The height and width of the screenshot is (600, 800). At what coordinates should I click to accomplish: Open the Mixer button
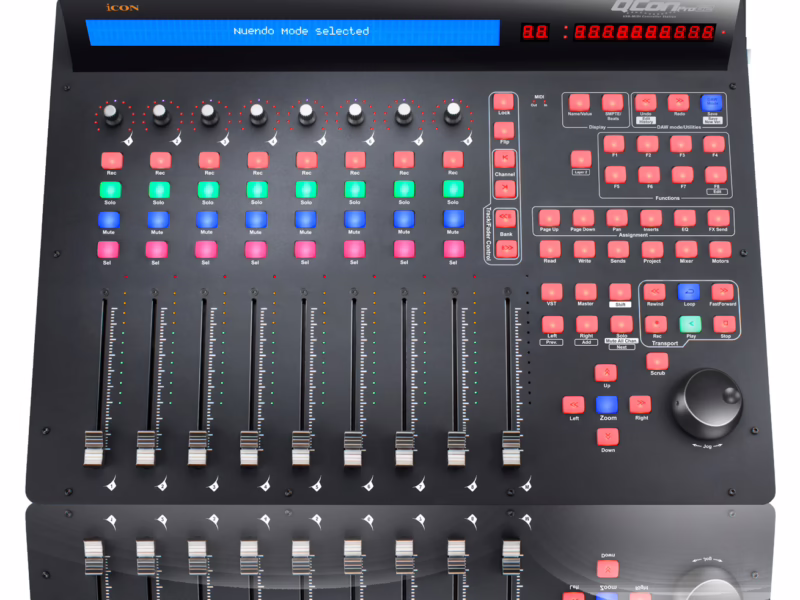(x=686, y=250)
